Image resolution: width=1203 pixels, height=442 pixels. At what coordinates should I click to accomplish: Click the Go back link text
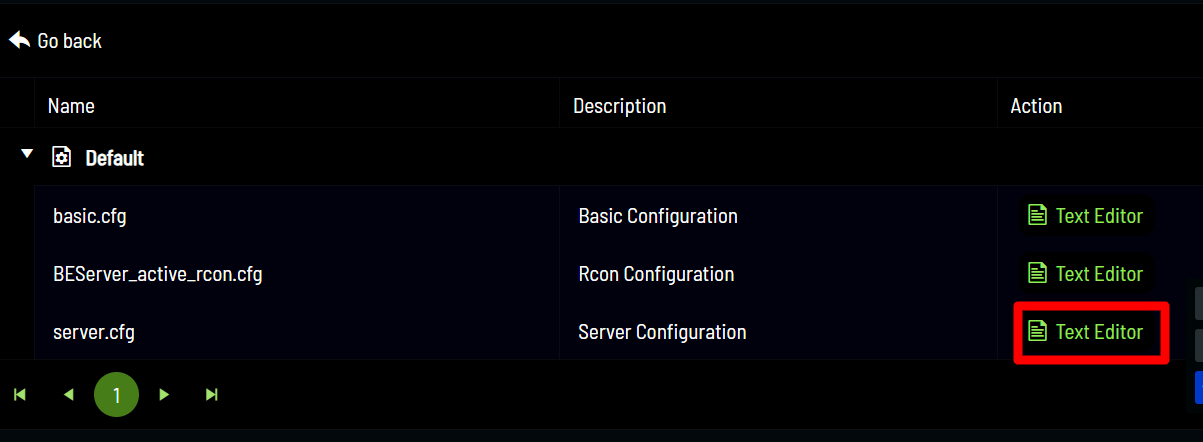point(69,41)
